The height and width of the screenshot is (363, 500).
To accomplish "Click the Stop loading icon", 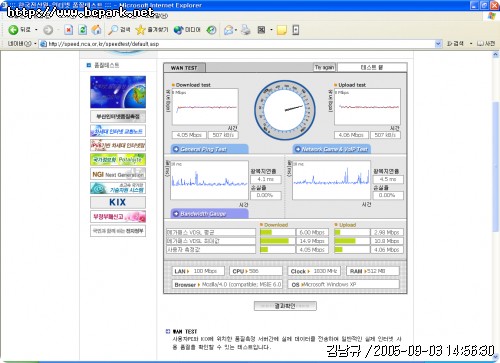I will (x=68, y=30).
